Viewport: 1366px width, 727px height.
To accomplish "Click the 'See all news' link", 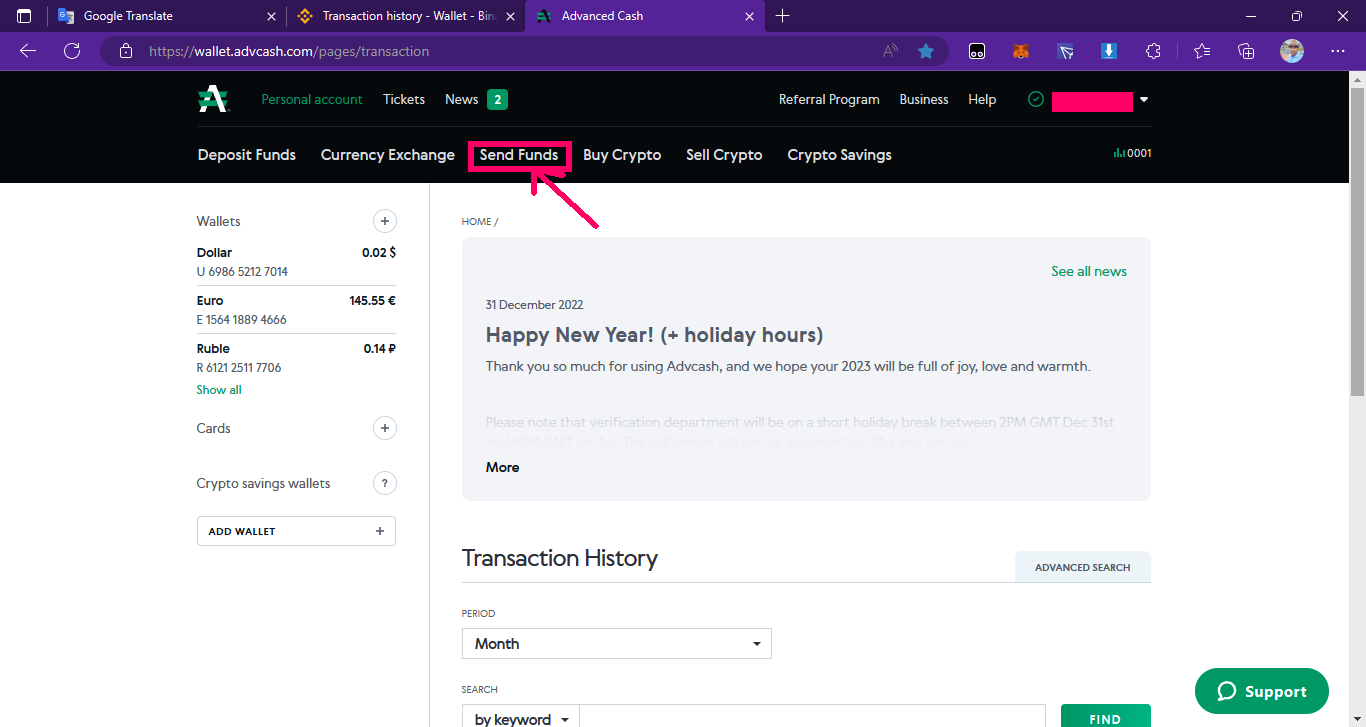I will [1089, 271].
